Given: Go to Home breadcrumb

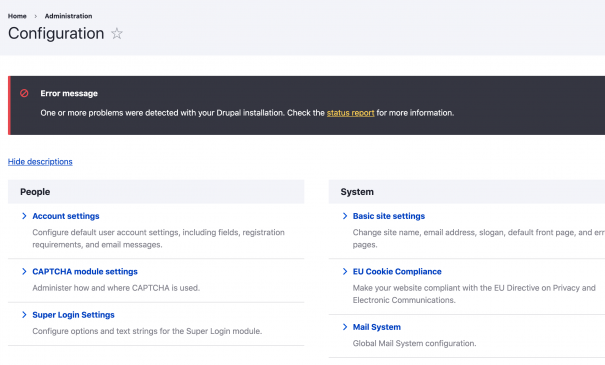Looking at the screenshot, I should (17, 16).
